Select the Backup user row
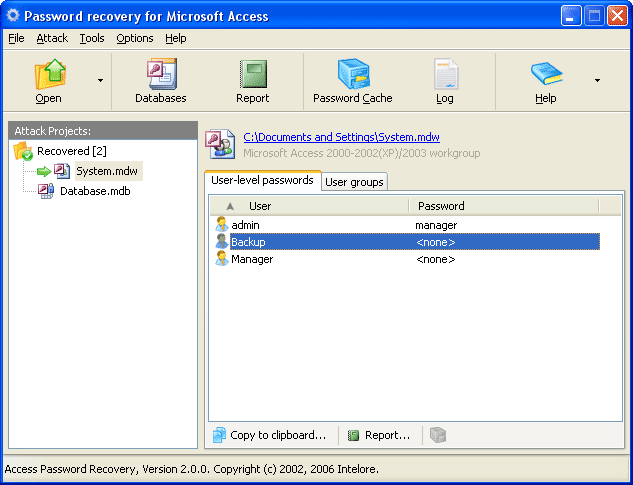 tap(407, 242)
